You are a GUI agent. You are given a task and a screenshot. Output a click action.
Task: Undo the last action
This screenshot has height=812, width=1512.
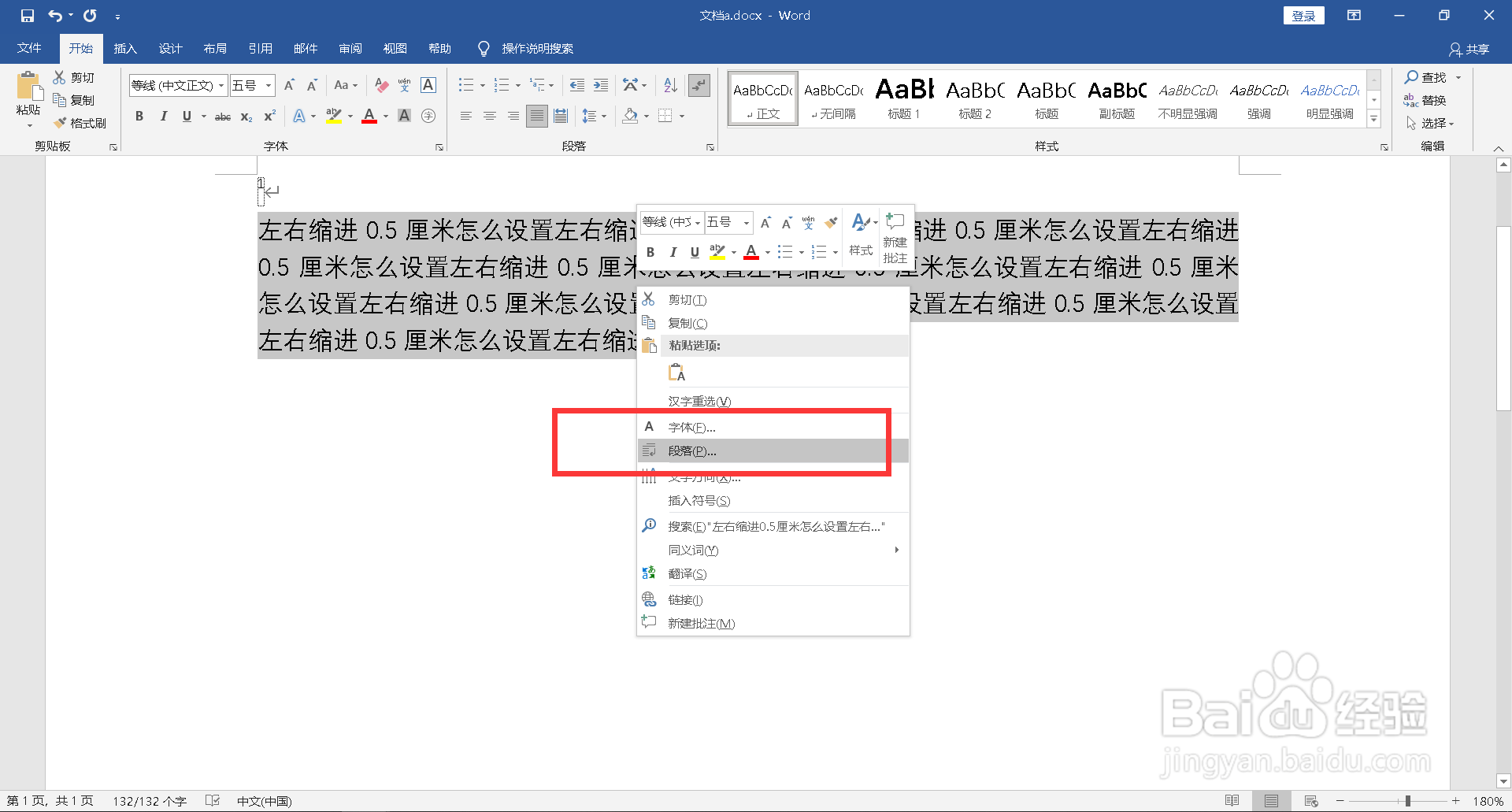click(x=55, y=16)
